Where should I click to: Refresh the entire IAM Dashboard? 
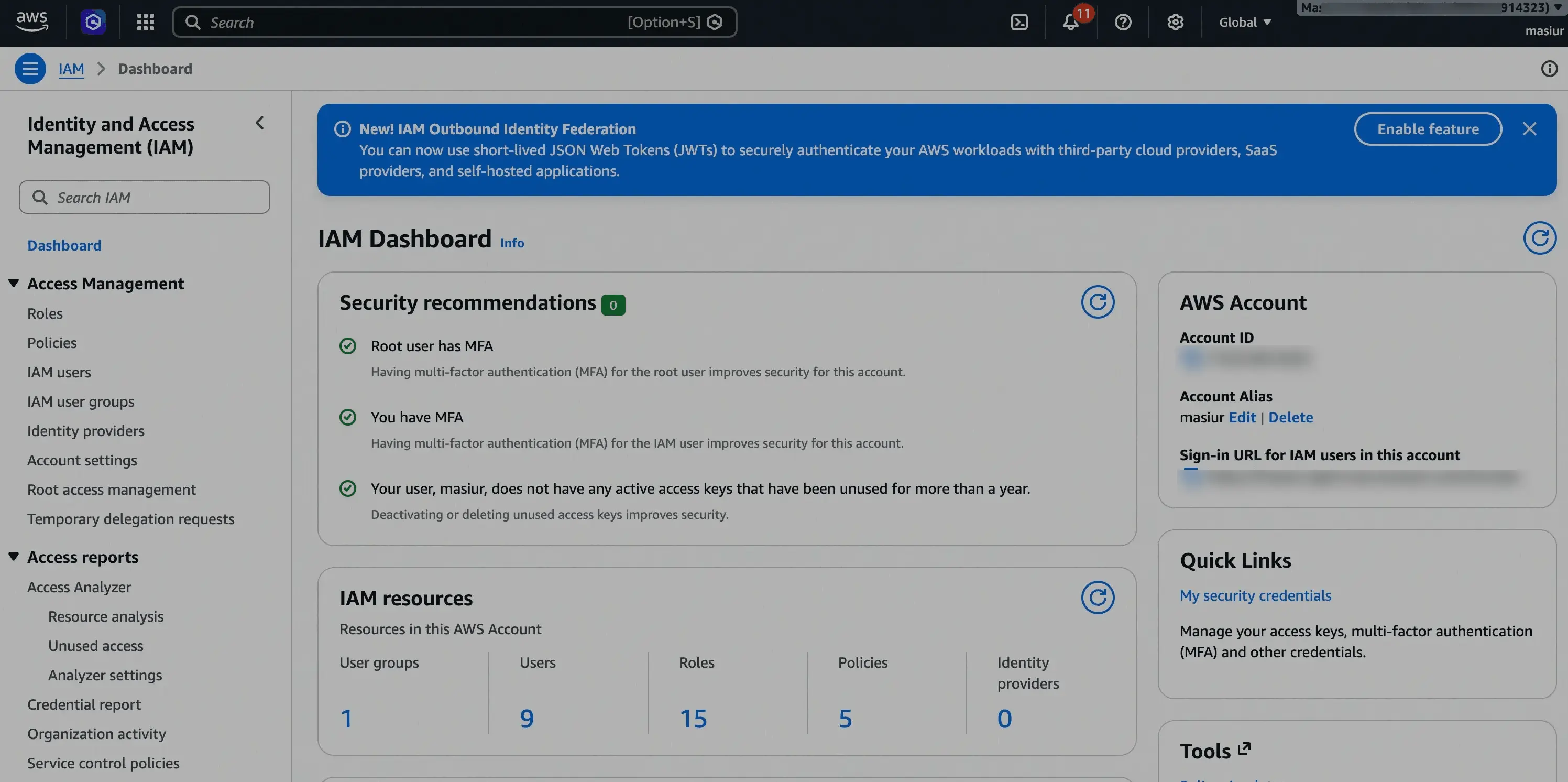coord(1539,238)
